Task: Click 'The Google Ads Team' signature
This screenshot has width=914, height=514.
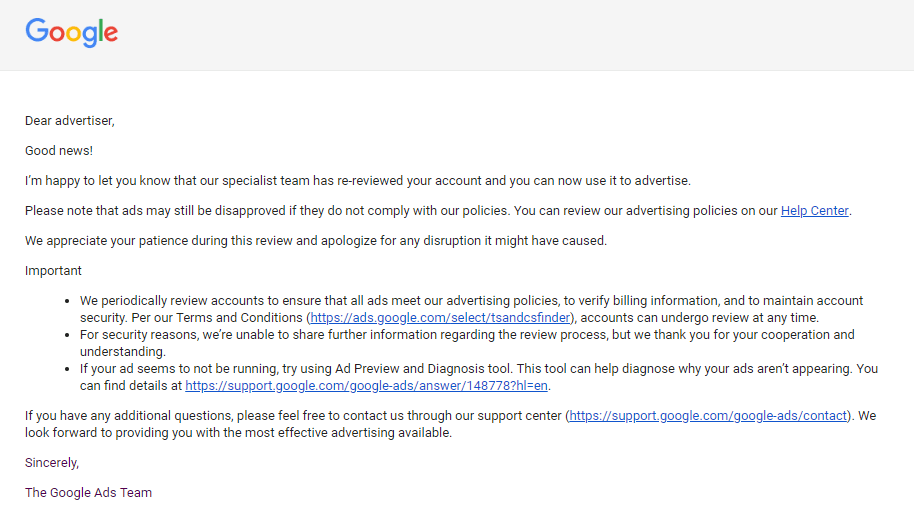Action: click(88, 493)
